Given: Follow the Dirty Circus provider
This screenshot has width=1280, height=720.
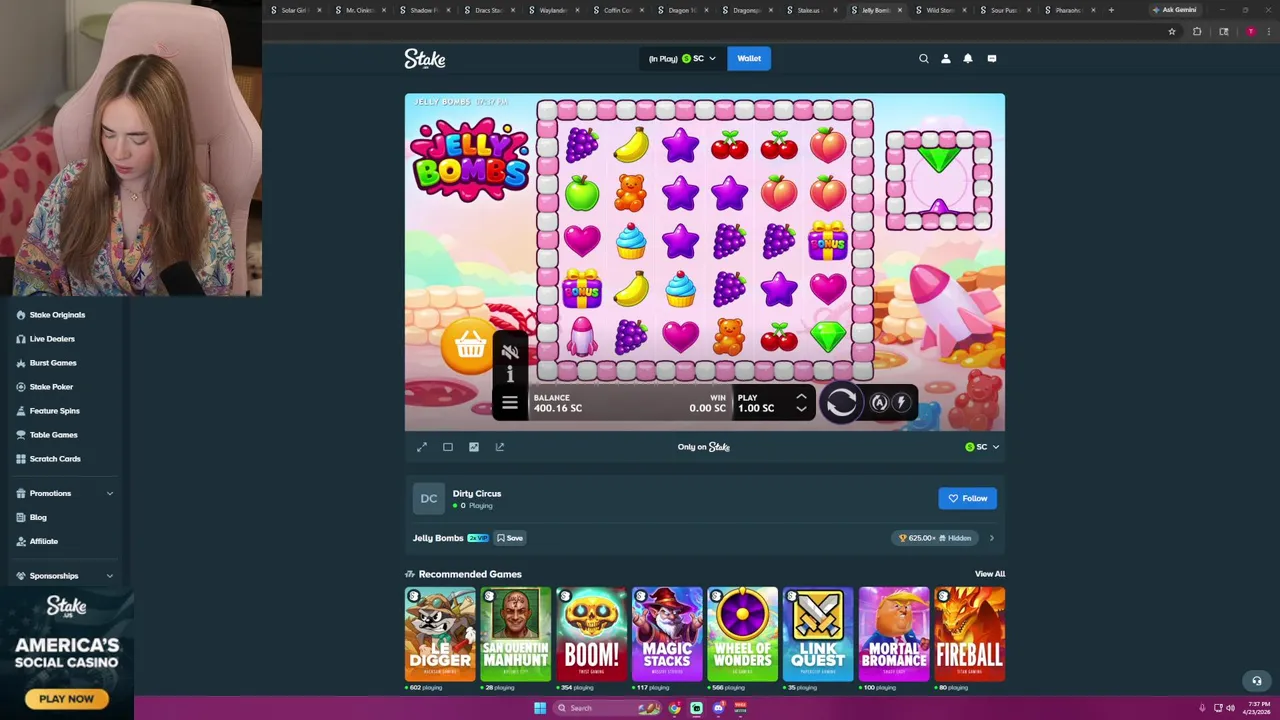Looking at the screenshot, I should tap(967, 498).
